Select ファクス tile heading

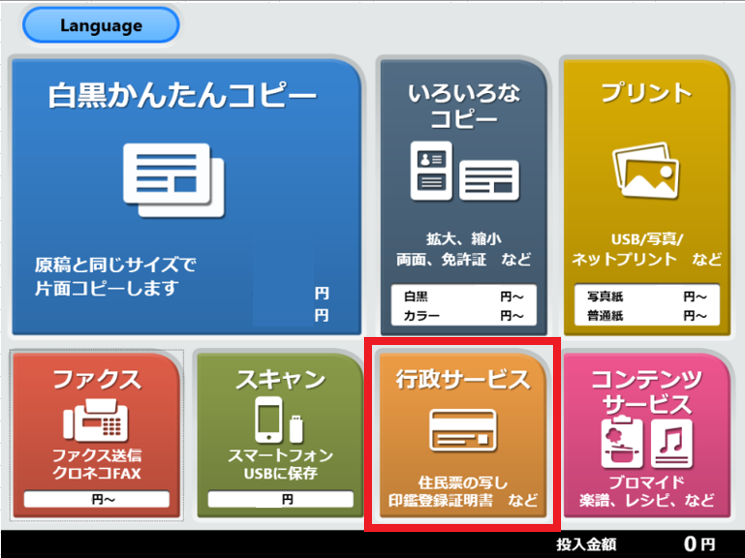pos(96,381)
